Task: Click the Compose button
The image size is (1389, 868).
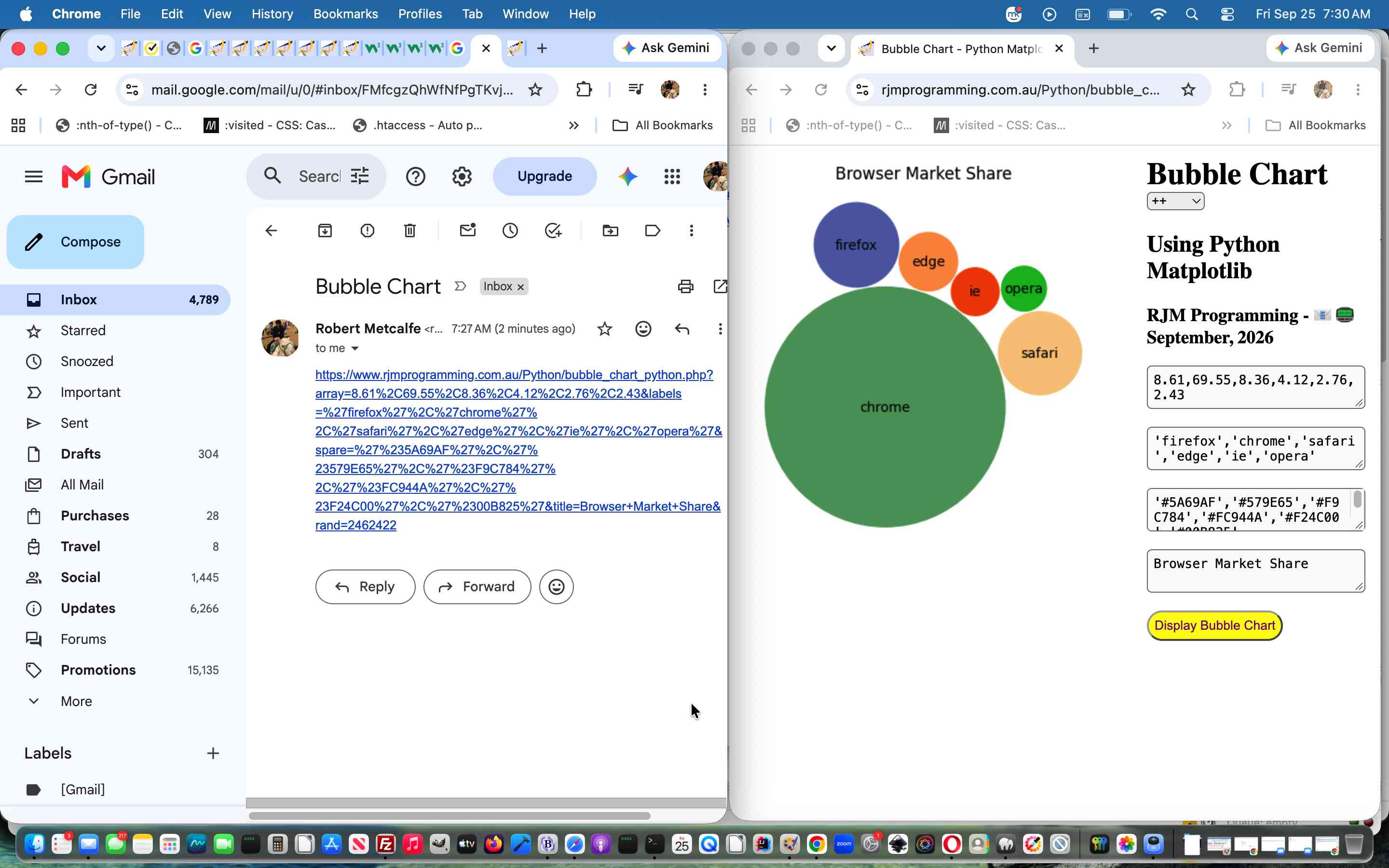Action: coord(75,242)
